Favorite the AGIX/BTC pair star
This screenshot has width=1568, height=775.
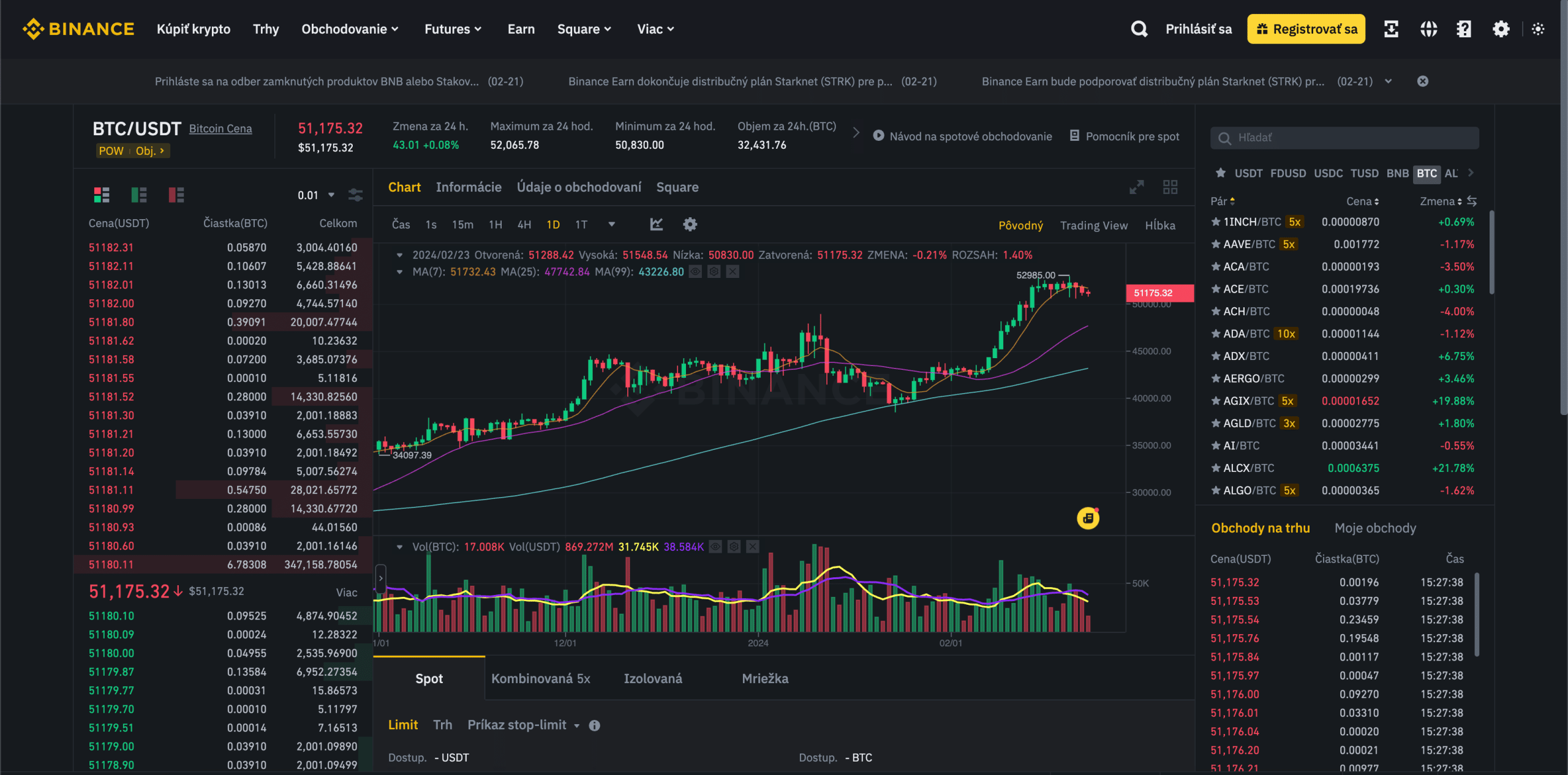pos(1216,401)
